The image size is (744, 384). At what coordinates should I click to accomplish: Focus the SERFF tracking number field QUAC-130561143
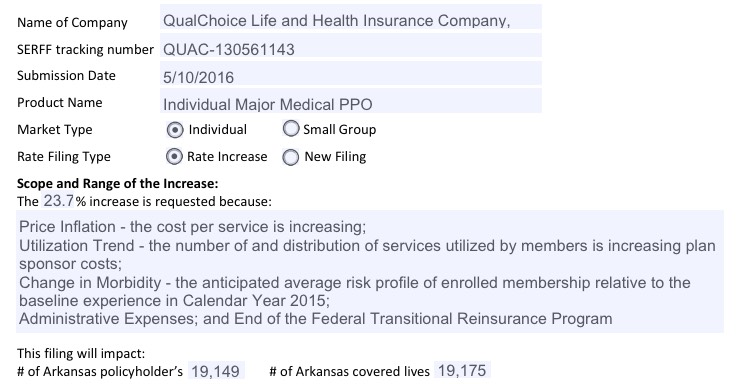coord(351,45)
